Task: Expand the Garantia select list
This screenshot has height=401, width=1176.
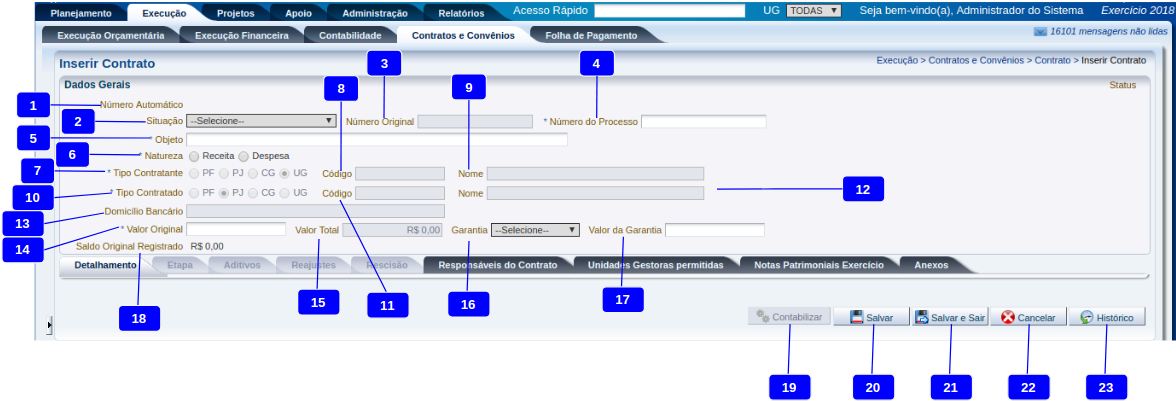Action: point(535,230)
